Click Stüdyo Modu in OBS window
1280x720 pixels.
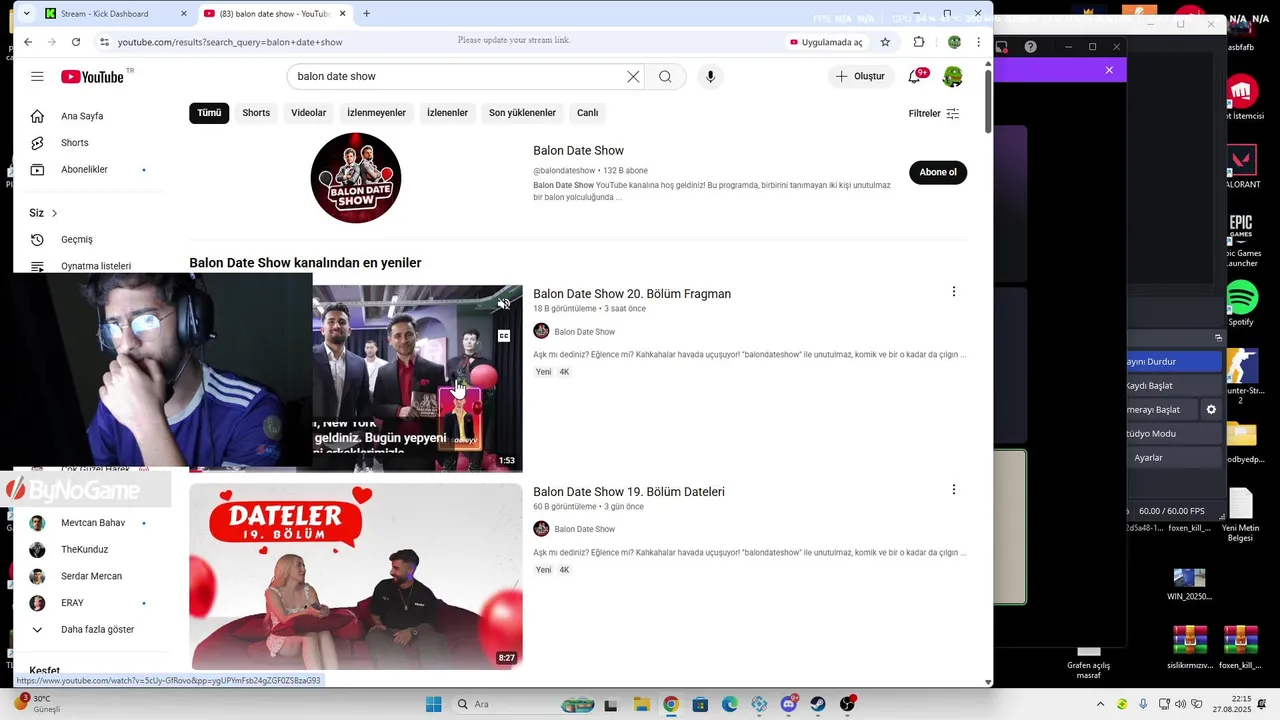1174,434
